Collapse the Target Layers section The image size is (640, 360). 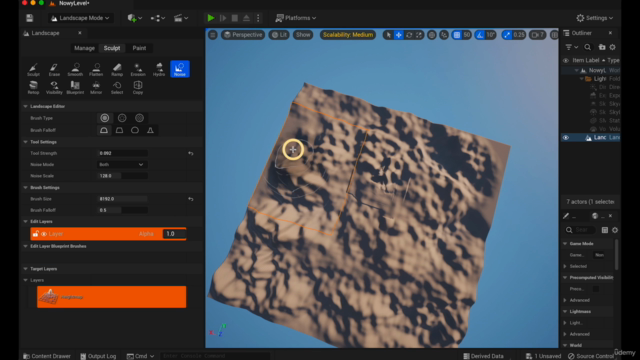[25, 269]
